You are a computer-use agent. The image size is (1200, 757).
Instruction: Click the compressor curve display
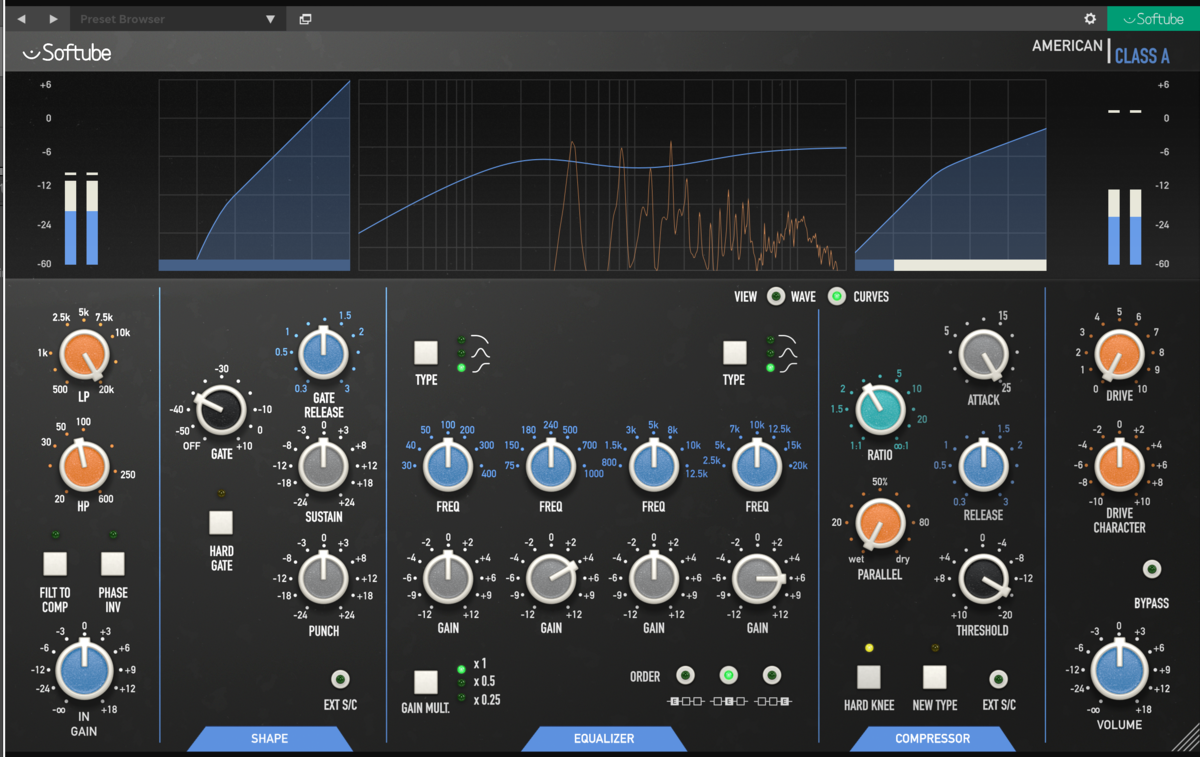tap(951, 175)
